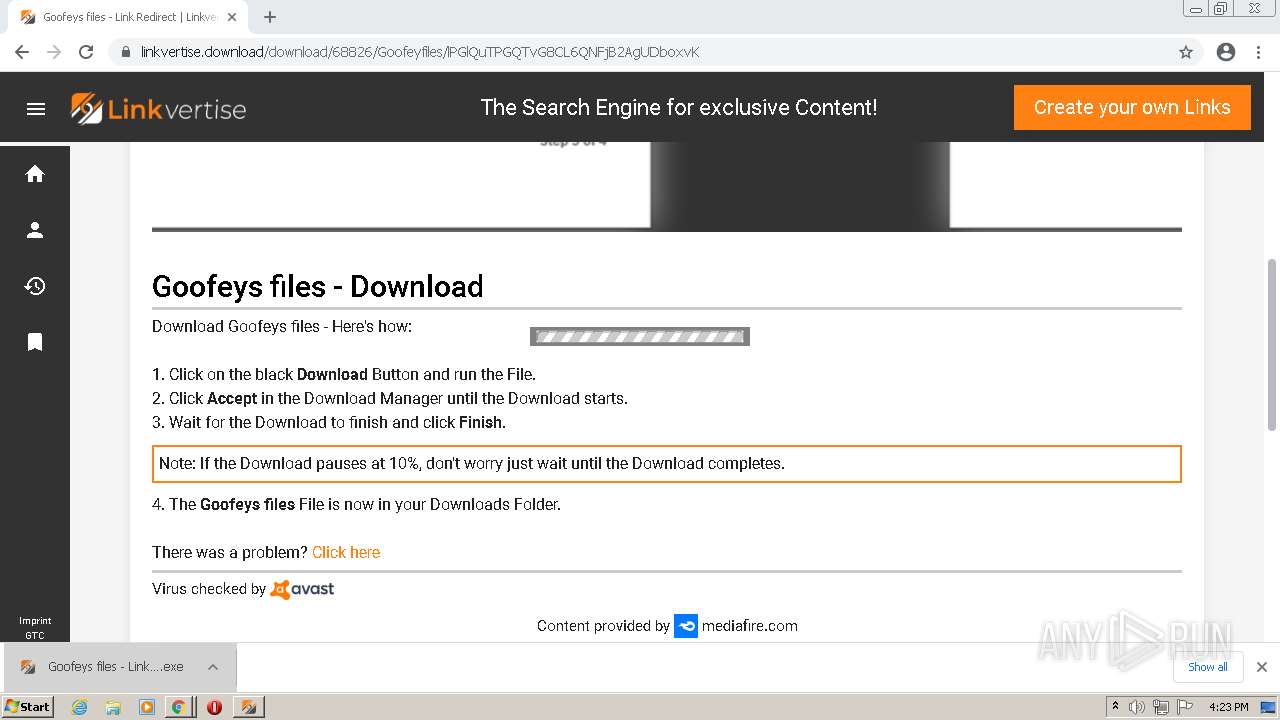Click the Windows Start button
This screenshot has width=1280, height=720.
[27, 706]
